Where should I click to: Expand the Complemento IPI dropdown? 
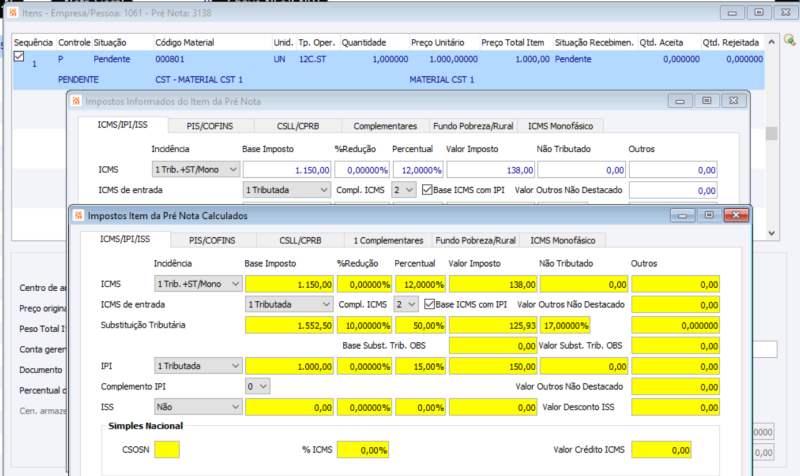click(x=257, y=386)
